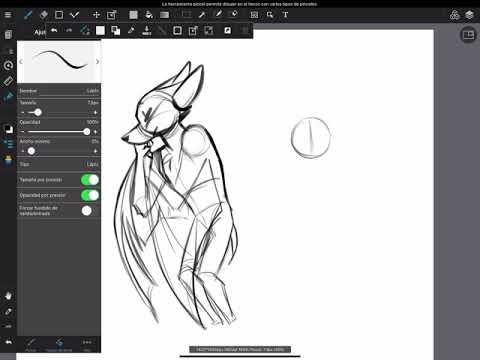
Task: Open the brush settings icon in sidebar
Action: point(8,97)
